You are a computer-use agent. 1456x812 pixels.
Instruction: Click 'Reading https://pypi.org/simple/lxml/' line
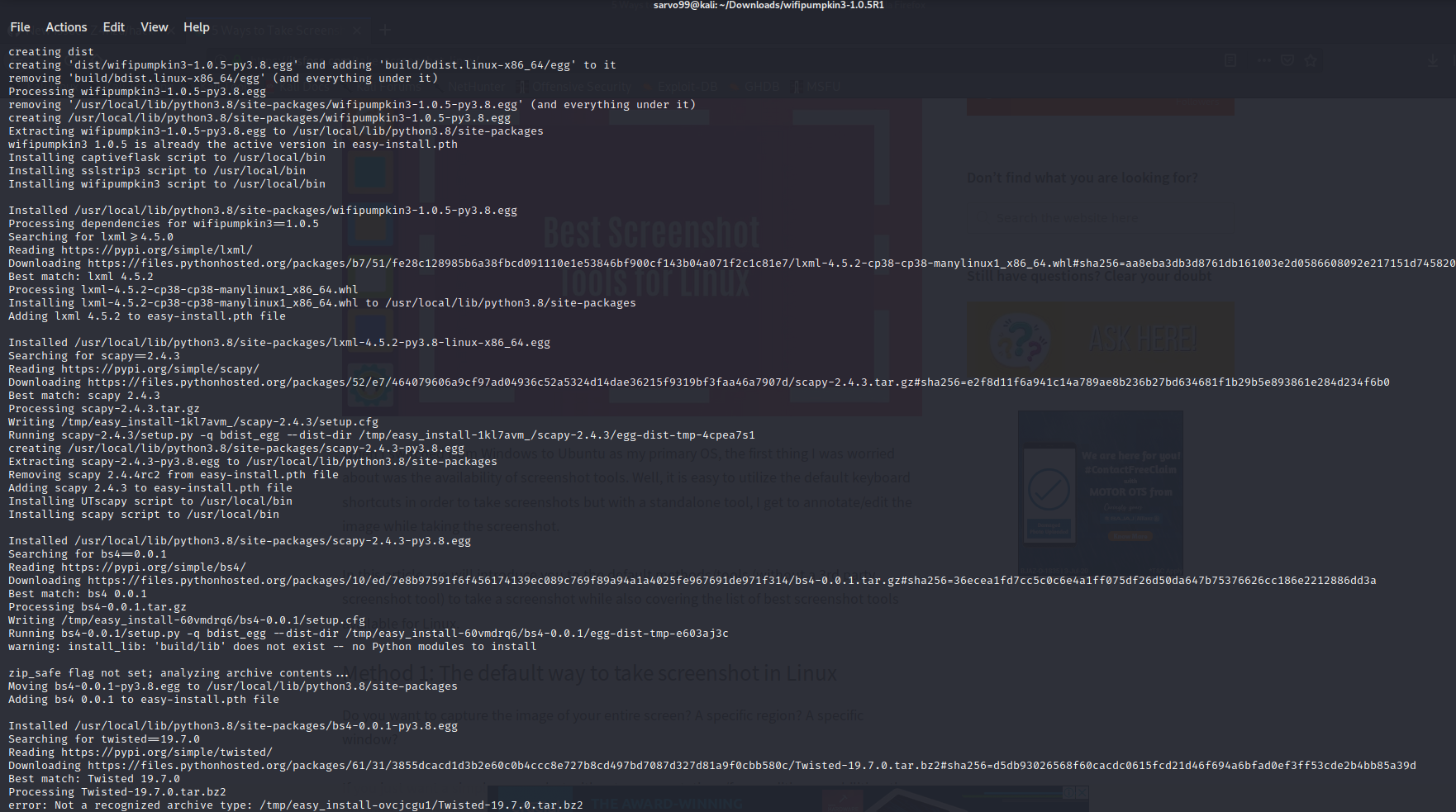131,250
